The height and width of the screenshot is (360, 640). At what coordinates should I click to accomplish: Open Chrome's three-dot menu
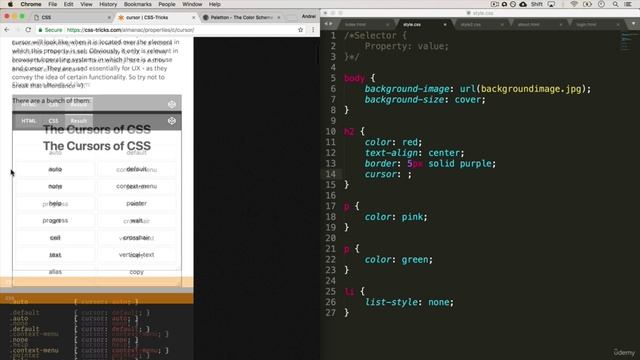[313, 30]
